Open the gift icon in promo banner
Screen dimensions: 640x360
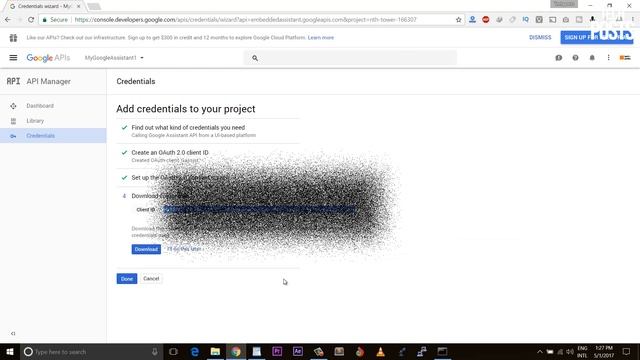pos(13,38)
